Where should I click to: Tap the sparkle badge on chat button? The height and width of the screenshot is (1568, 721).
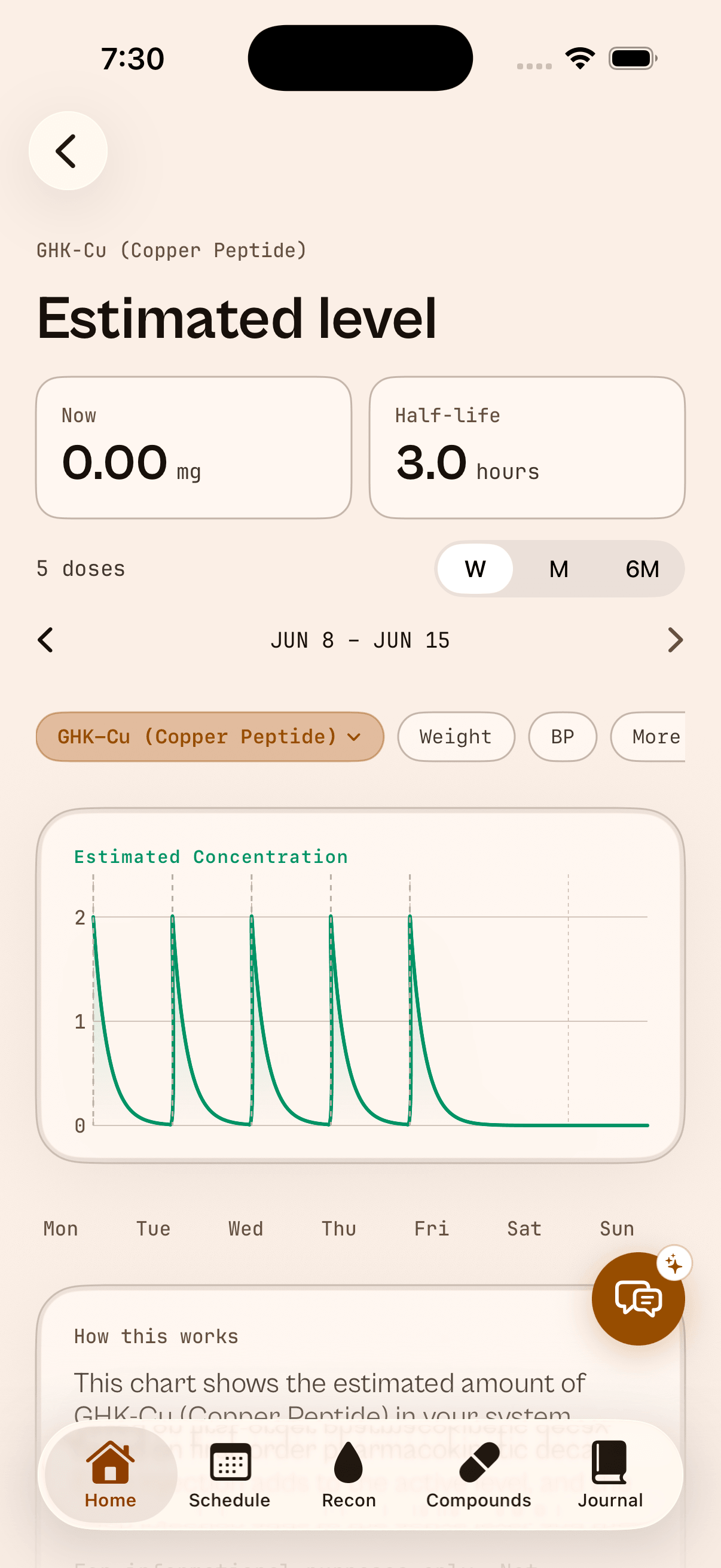tap(674, 1264)
